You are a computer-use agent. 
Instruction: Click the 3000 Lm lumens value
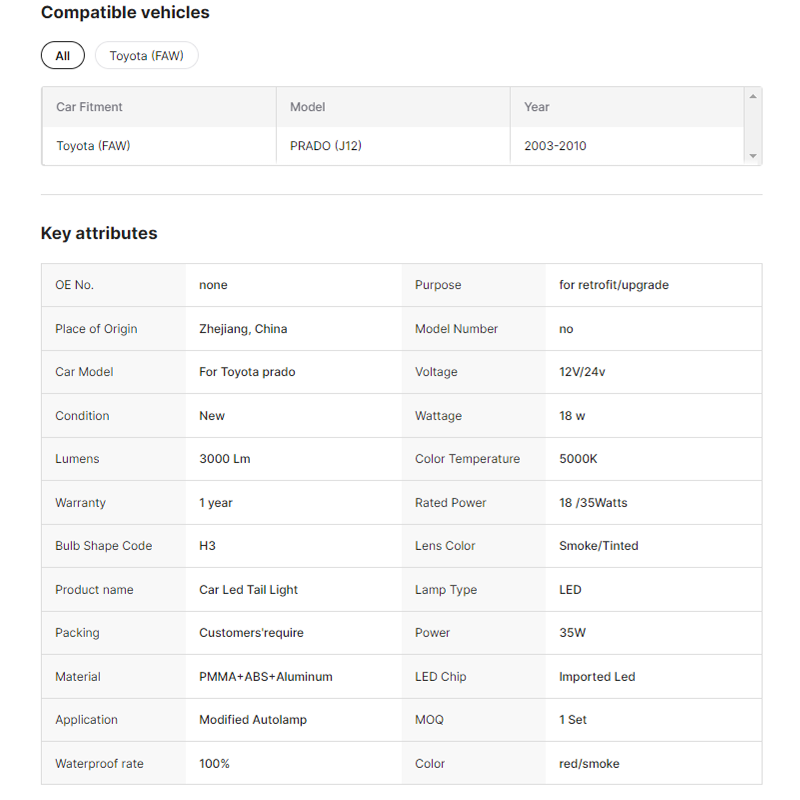[x=224, y=459]
